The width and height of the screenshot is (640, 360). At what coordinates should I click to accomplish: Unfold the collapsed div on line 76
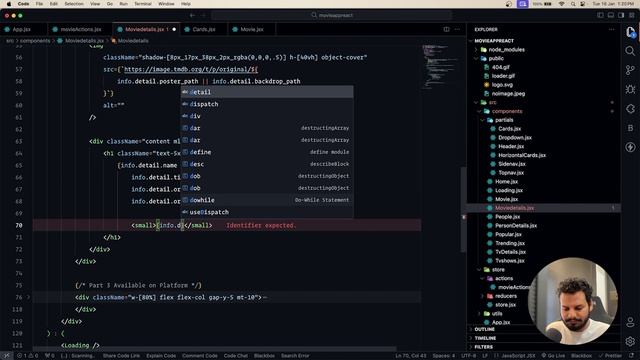[28, 297]
